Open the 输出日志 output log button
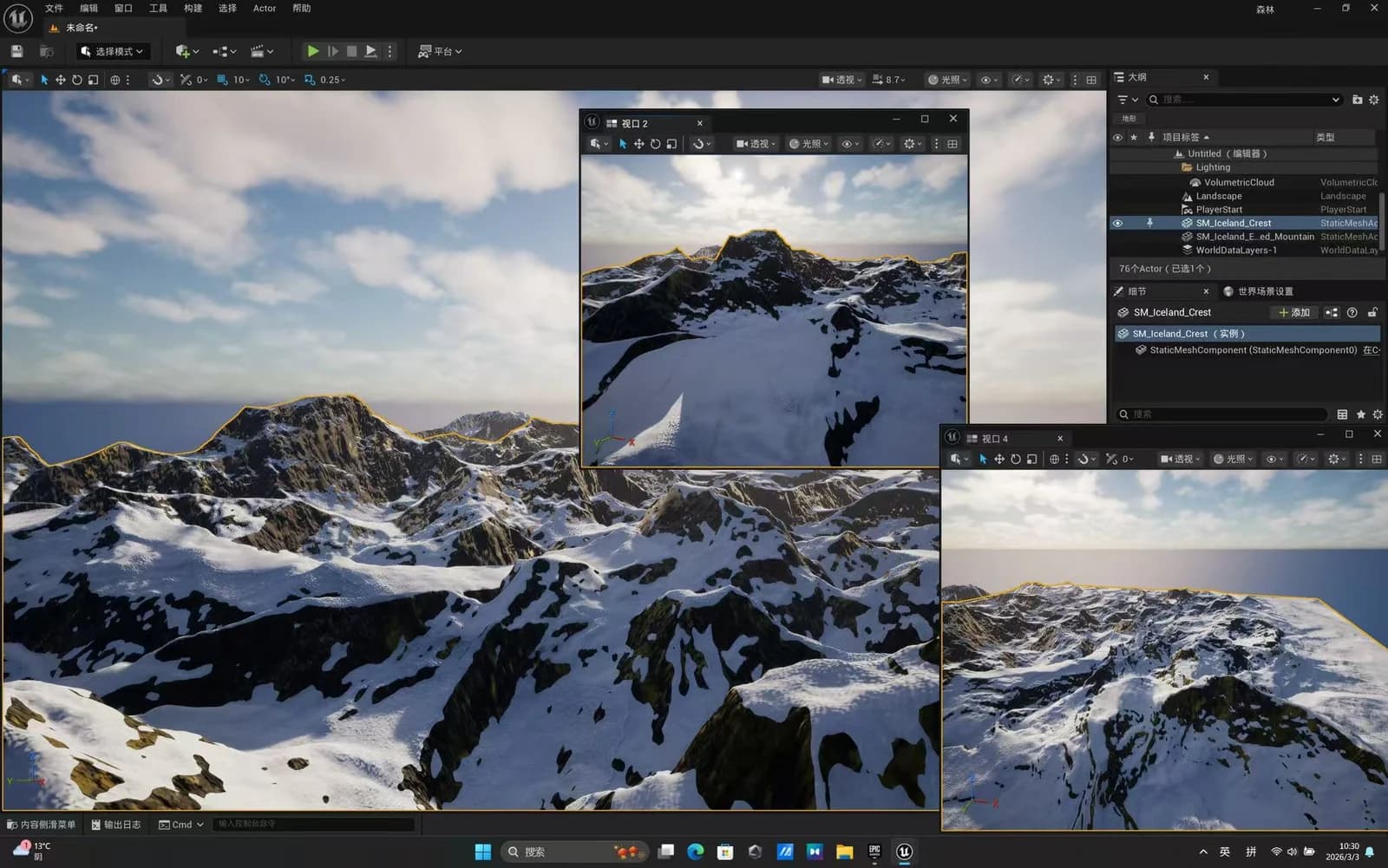Image resolution: width=1388 pixels, height=868 pixels. point(116,825)
